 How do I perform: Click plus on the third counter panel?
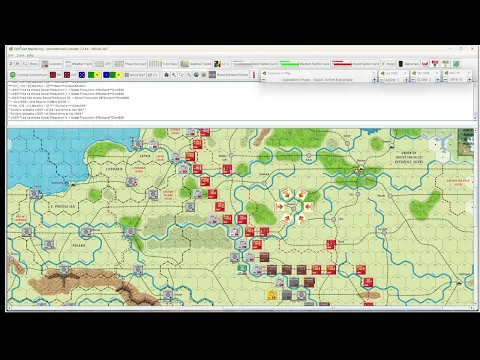point(438,80)
